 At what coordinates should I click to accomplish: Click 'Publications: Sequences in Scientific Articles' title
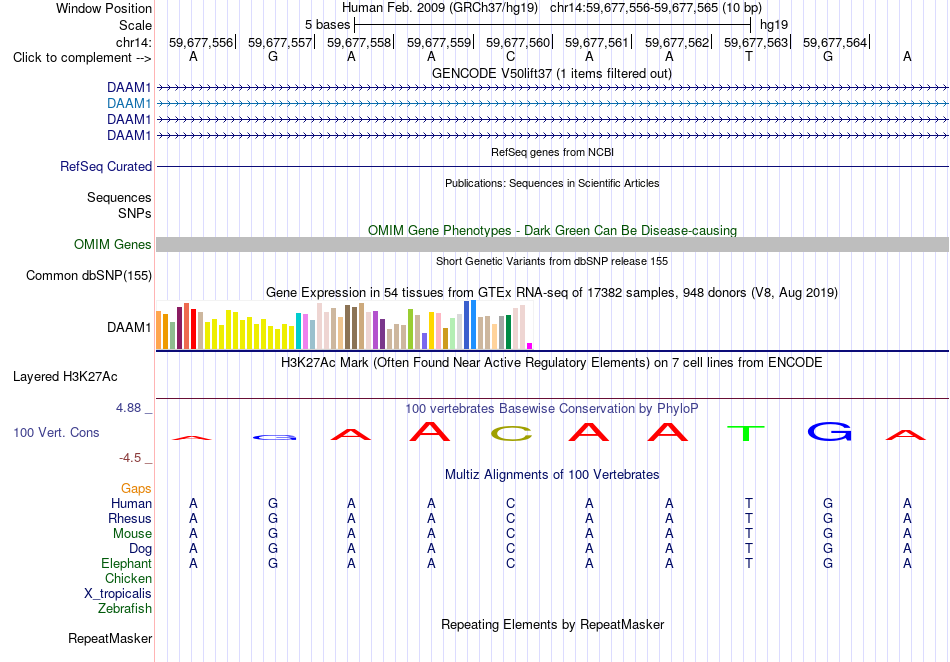click(552, 184)
